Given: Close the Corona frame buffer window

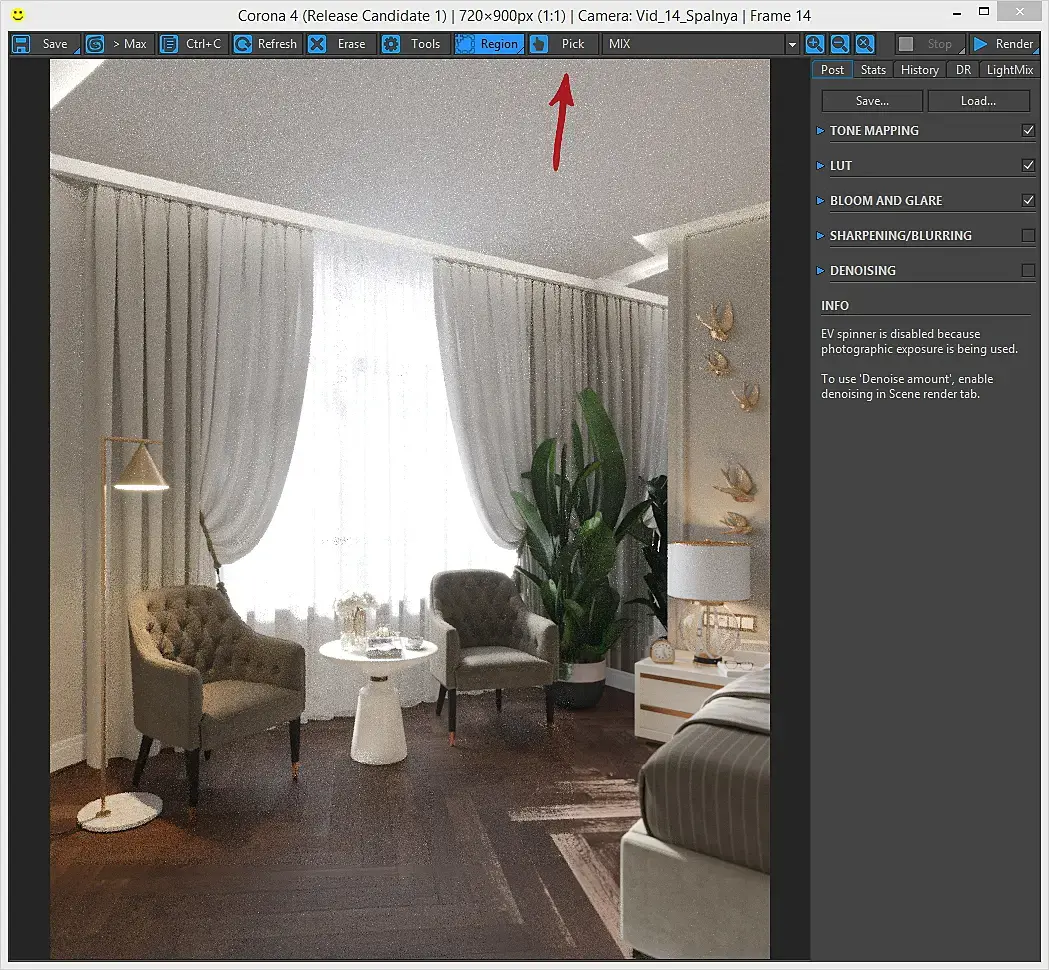Looking at the screenshot, I should coord(1020,11).
